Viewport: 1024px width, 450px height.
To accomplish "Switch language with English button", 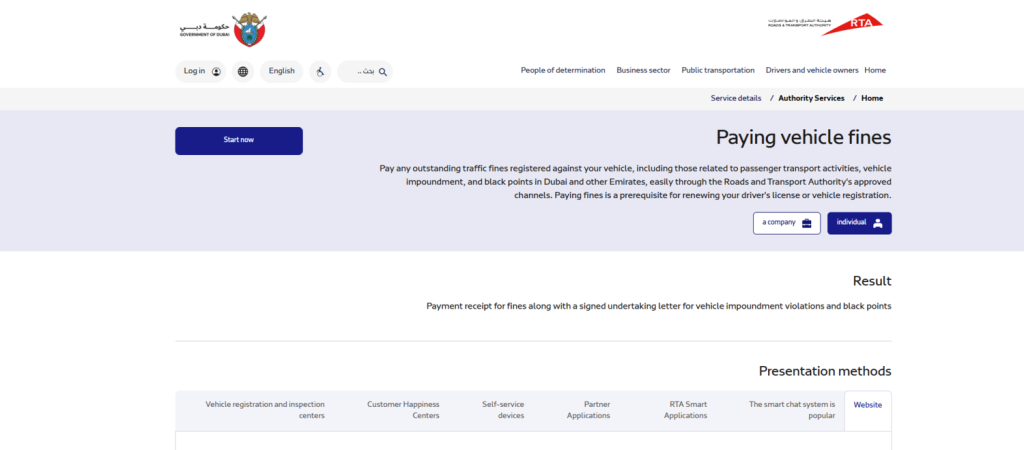I will [x=281, y=72].
